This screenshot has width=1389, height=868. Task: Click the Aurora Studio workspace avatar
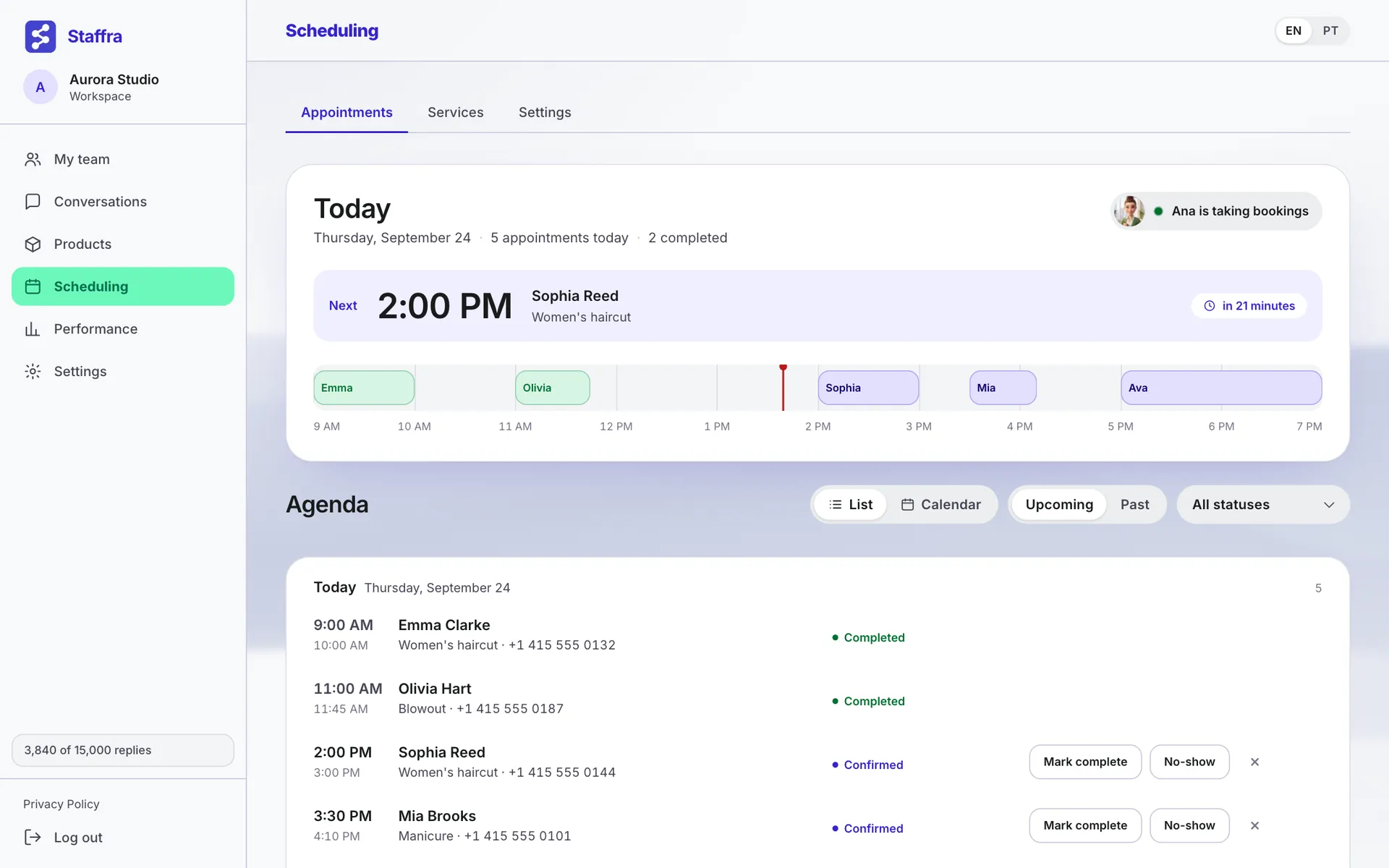click(41, 87)
